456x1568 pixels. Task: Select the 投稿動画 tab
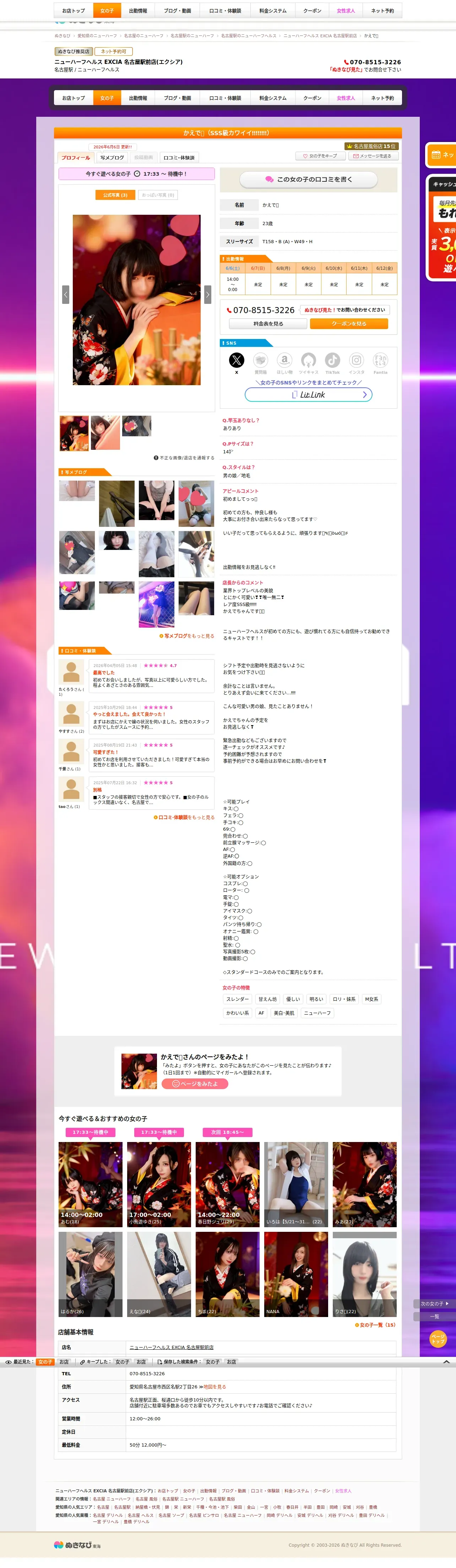(x=143, y=158)
